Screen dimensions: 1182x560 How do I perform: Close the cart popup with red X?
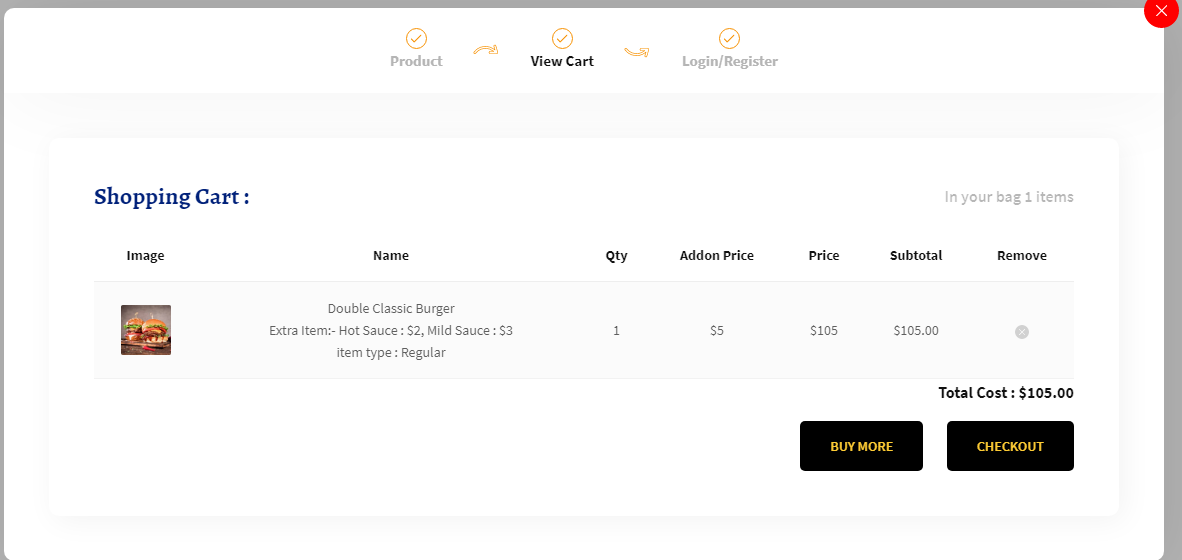pos(1162,11)
